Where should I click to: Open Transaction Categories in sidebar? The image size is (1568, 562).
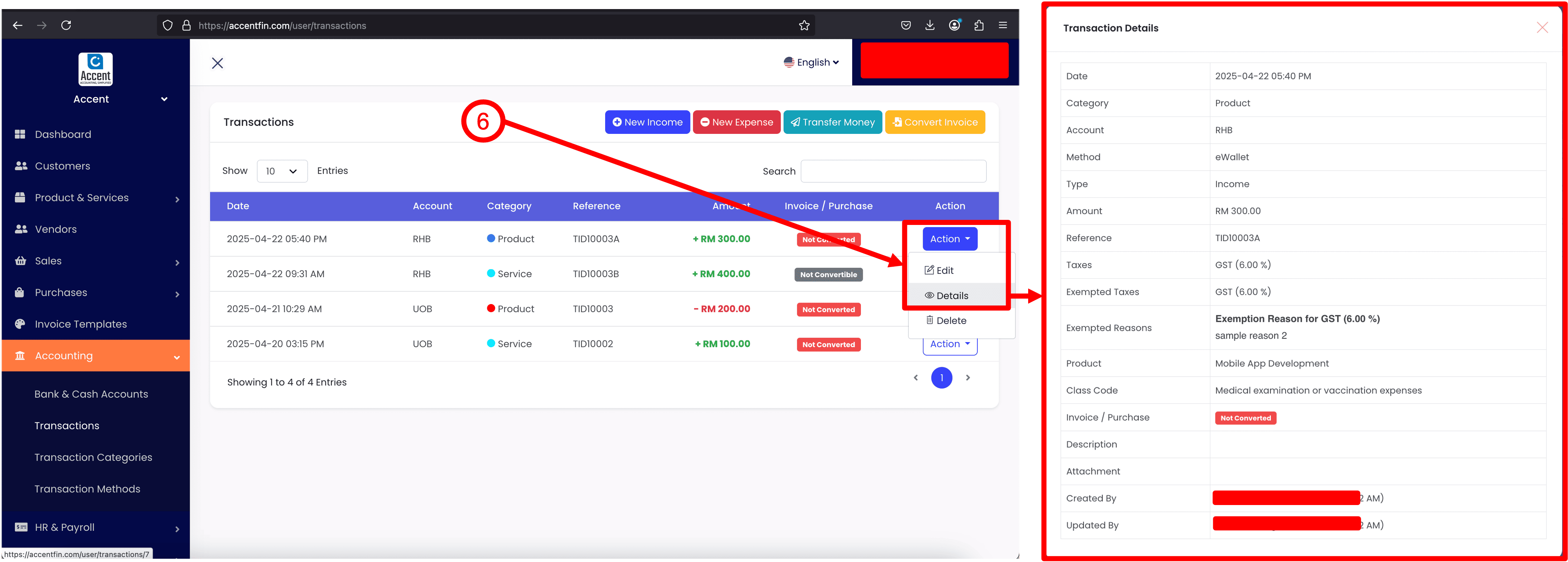pos(93,457)
